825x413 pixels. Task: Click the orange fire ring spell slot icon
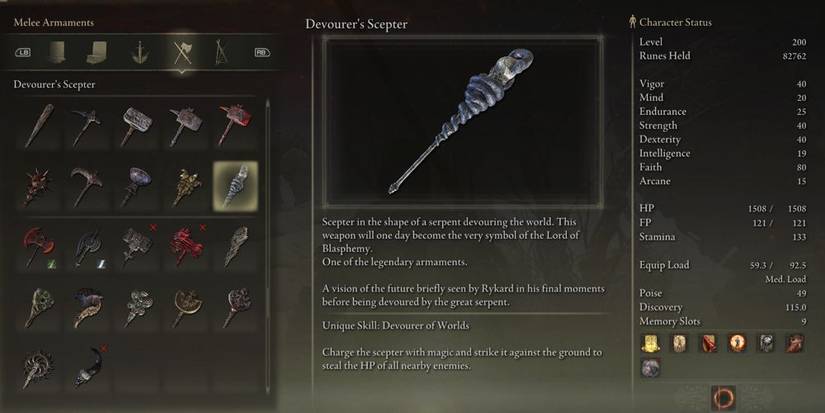(737, 344)
